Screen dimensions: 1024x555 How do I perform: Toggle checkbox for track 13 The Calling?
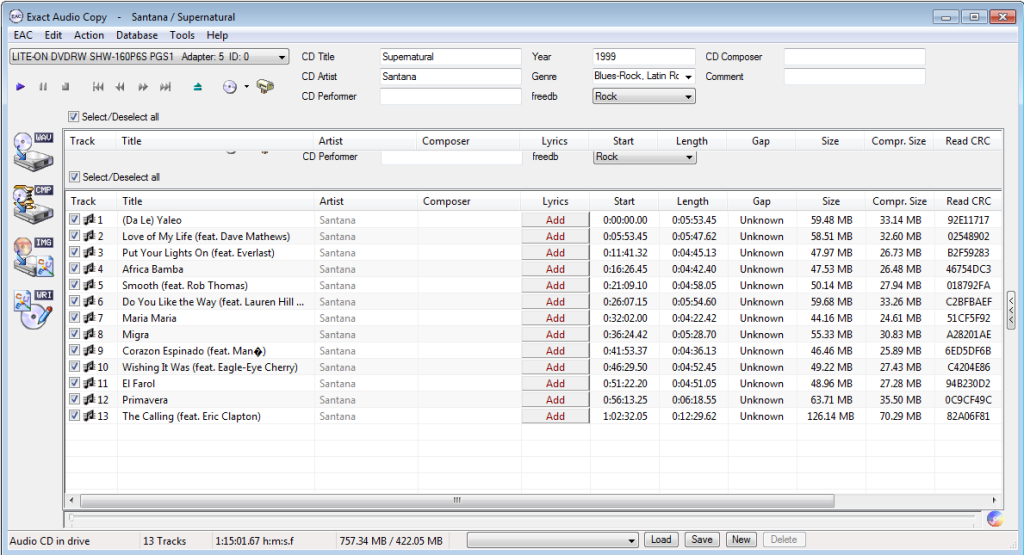coord(75,416)
